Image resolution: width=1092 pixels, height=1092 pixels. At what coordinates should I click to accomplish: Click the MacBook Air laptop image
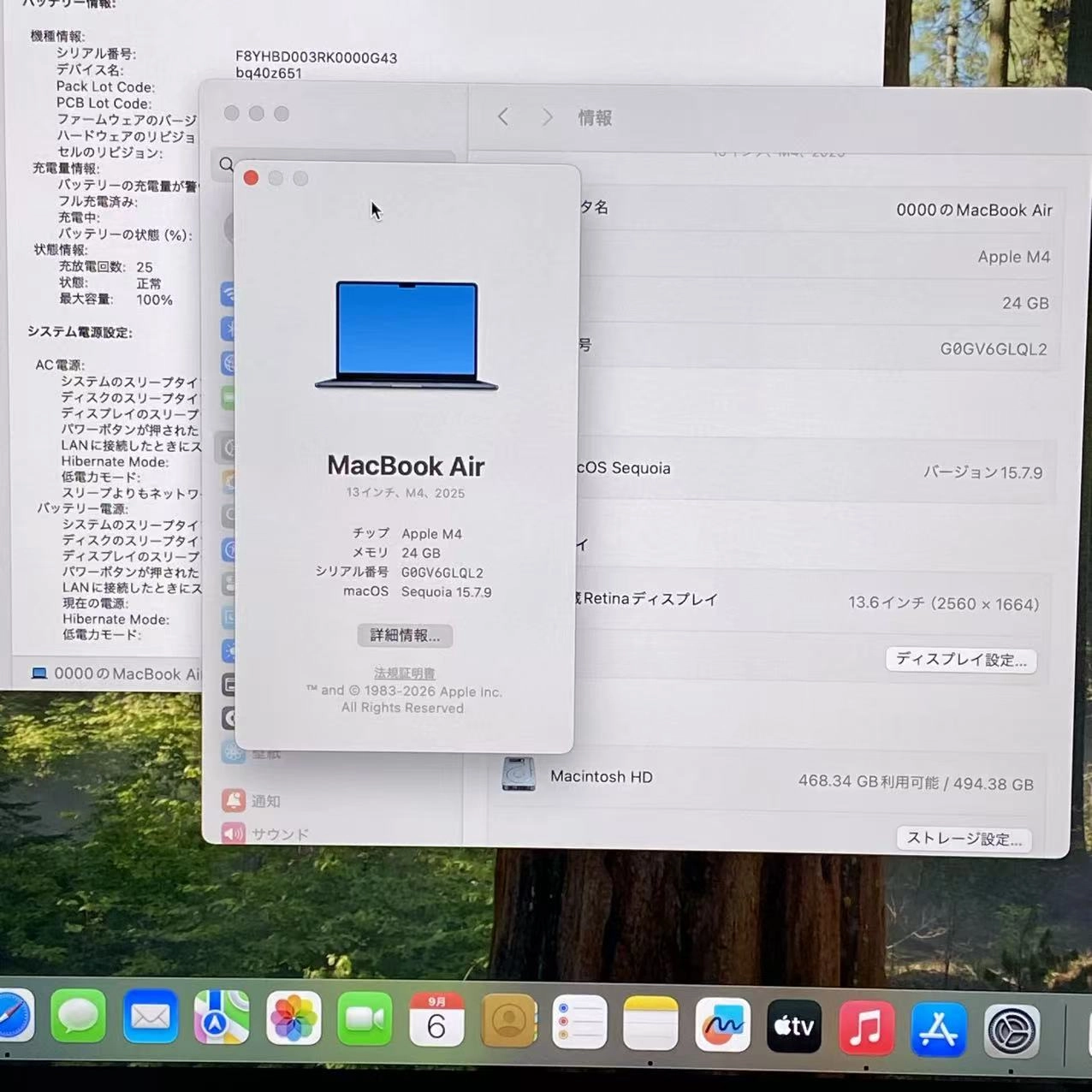tap(407, 335)
